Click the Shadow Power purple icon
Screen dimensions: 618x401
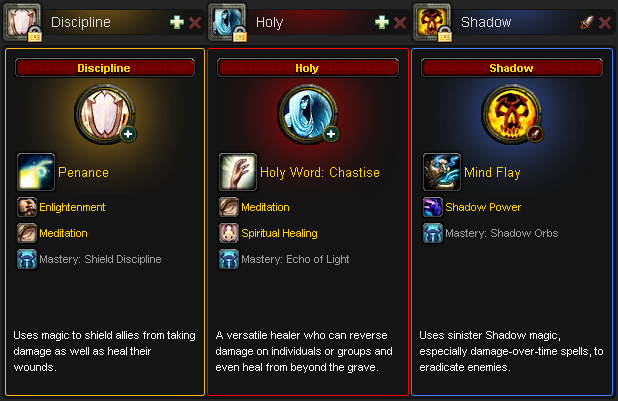click(433, 207)
